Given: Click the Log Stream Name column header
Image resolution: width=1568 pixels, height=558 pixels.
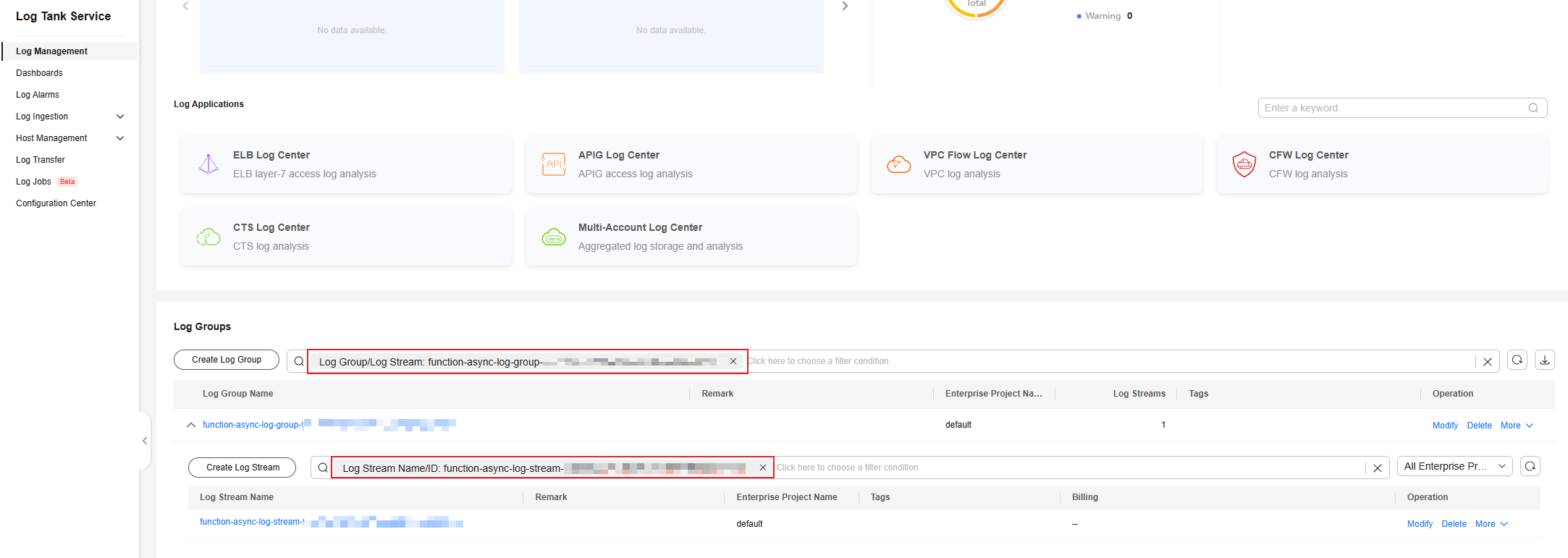Looking at the screenshot, I should 237,497.
